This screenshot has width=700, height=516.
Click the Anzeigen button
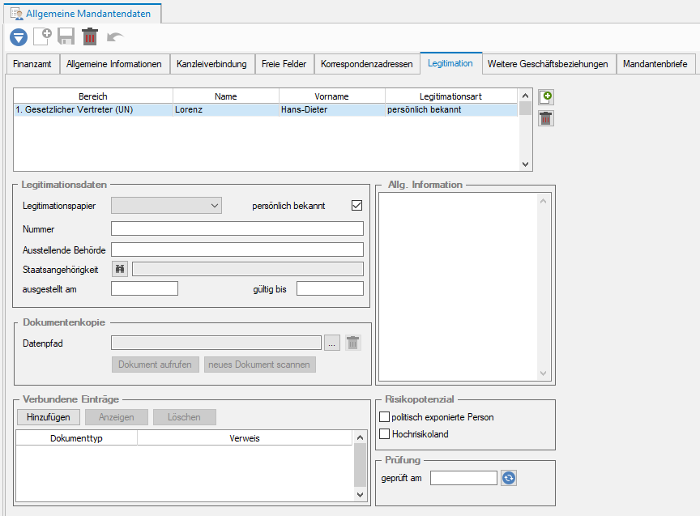tap(117, 417)
